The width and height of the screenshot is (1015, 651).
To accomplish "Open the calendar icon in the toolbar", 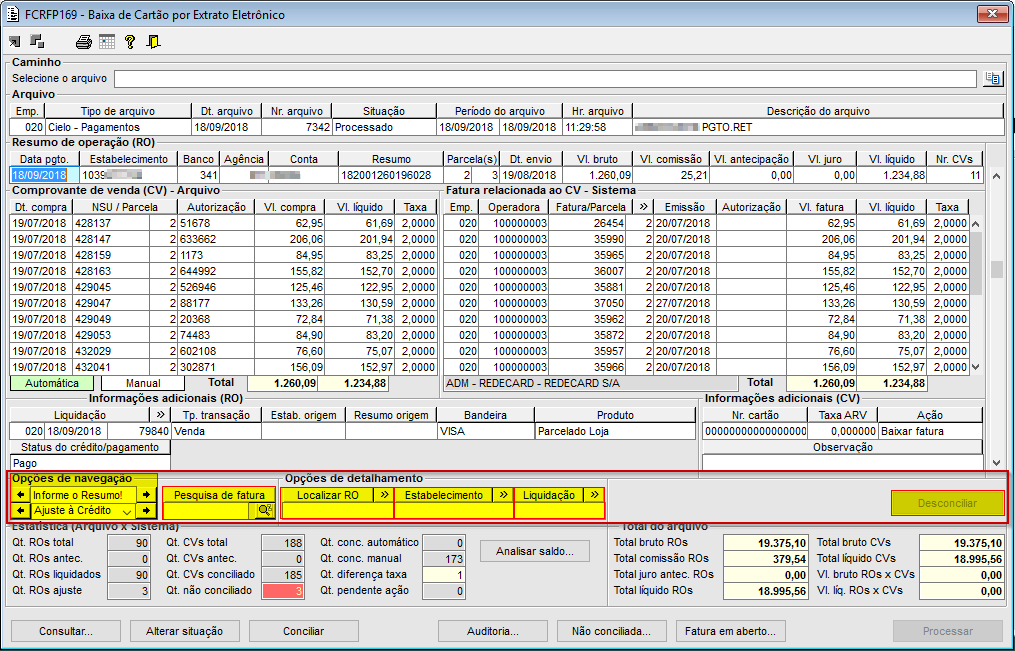I will point(107,42).
